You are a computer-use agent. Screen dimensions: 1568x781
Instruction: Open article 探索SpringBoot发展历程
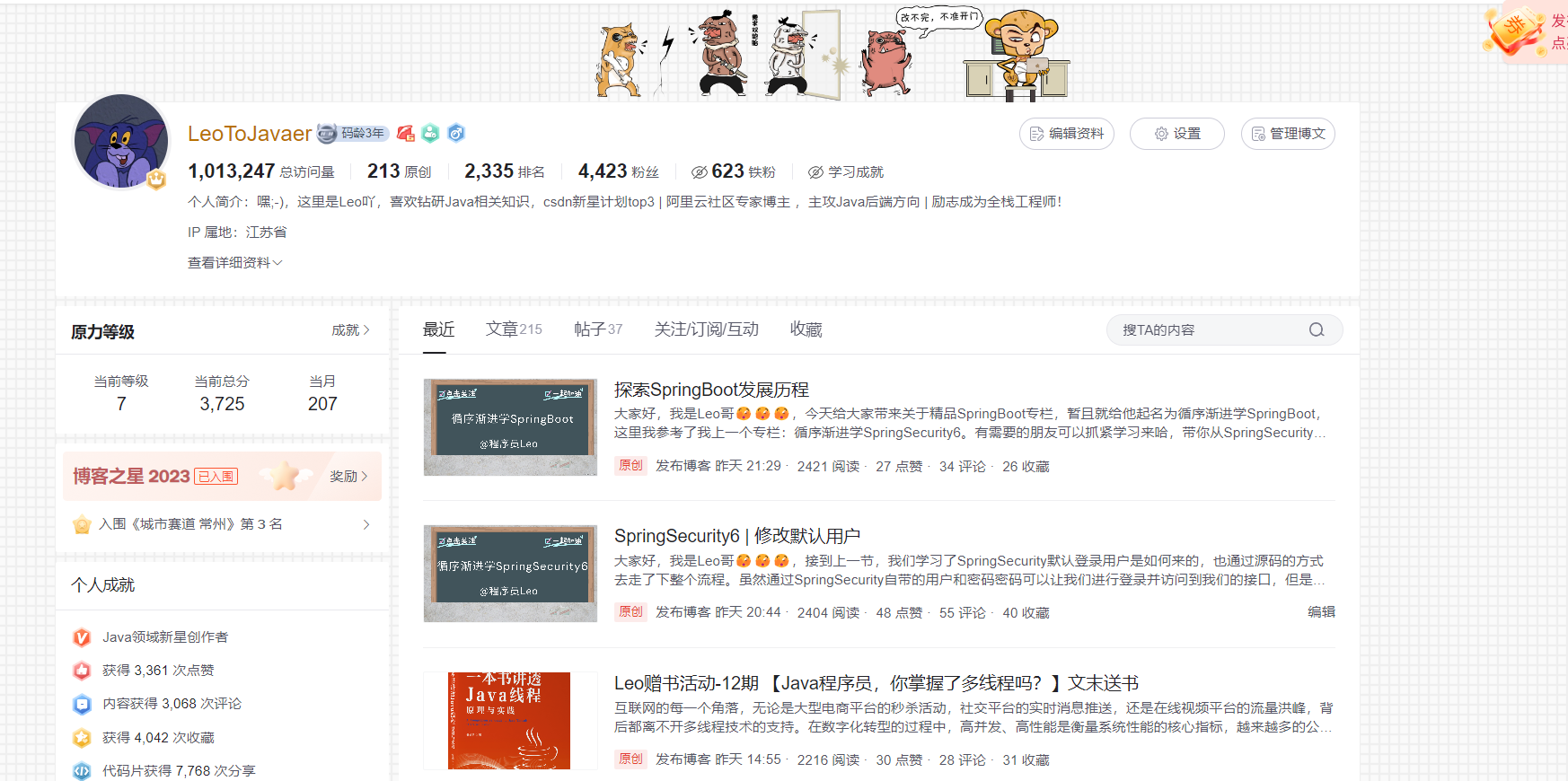coord(711,390)
